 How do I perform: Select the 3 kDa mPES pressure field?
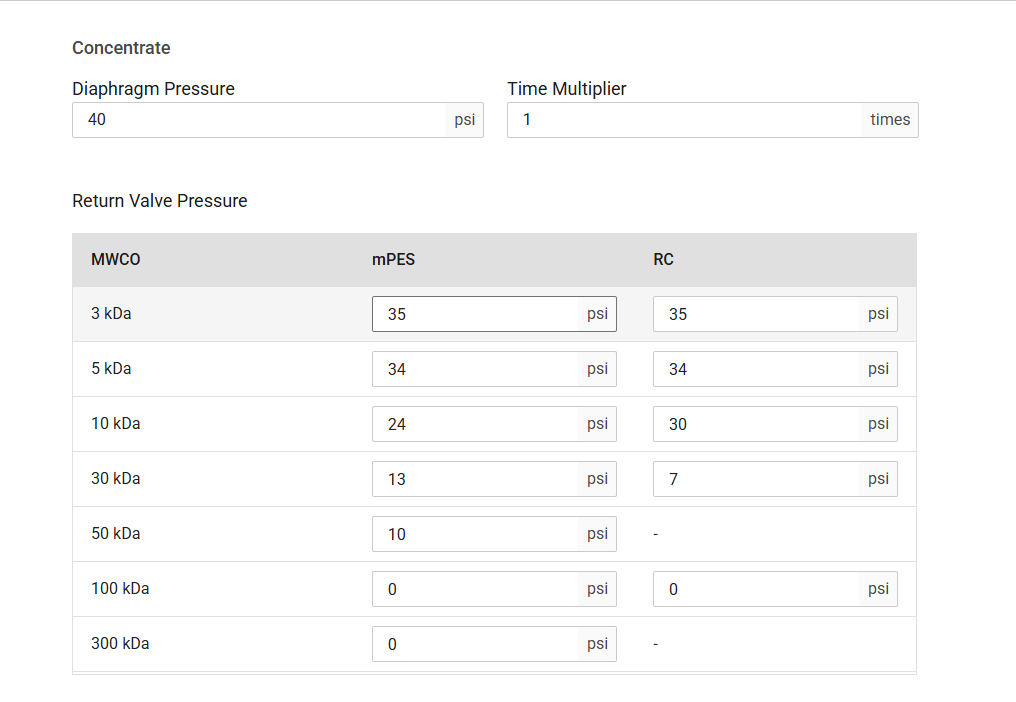(x=474, y=314)
